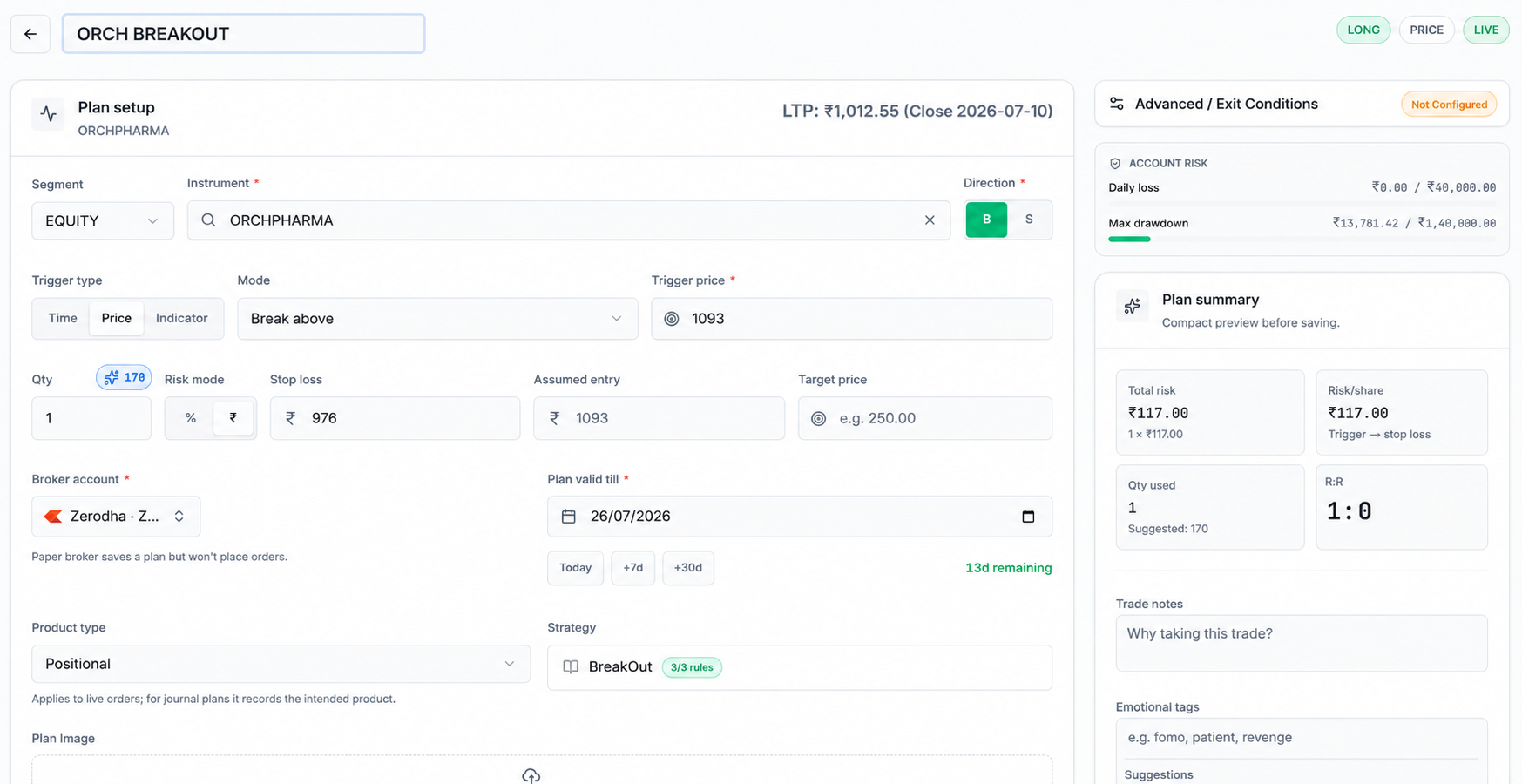
Task: Click the instrument search magnifier icon
Action: [208, 220]
